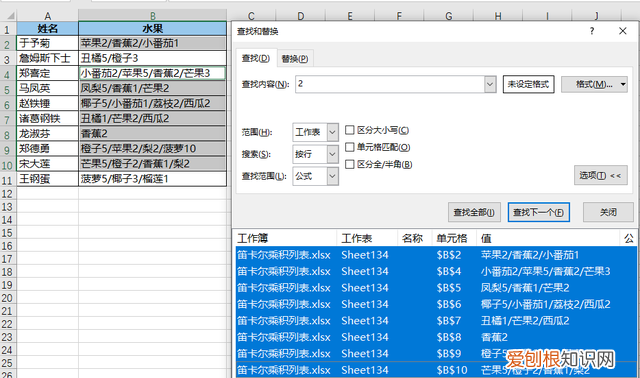Click cell containing 宋大莲
This screenshot has height=378, width=640.
tap(47, 164)
